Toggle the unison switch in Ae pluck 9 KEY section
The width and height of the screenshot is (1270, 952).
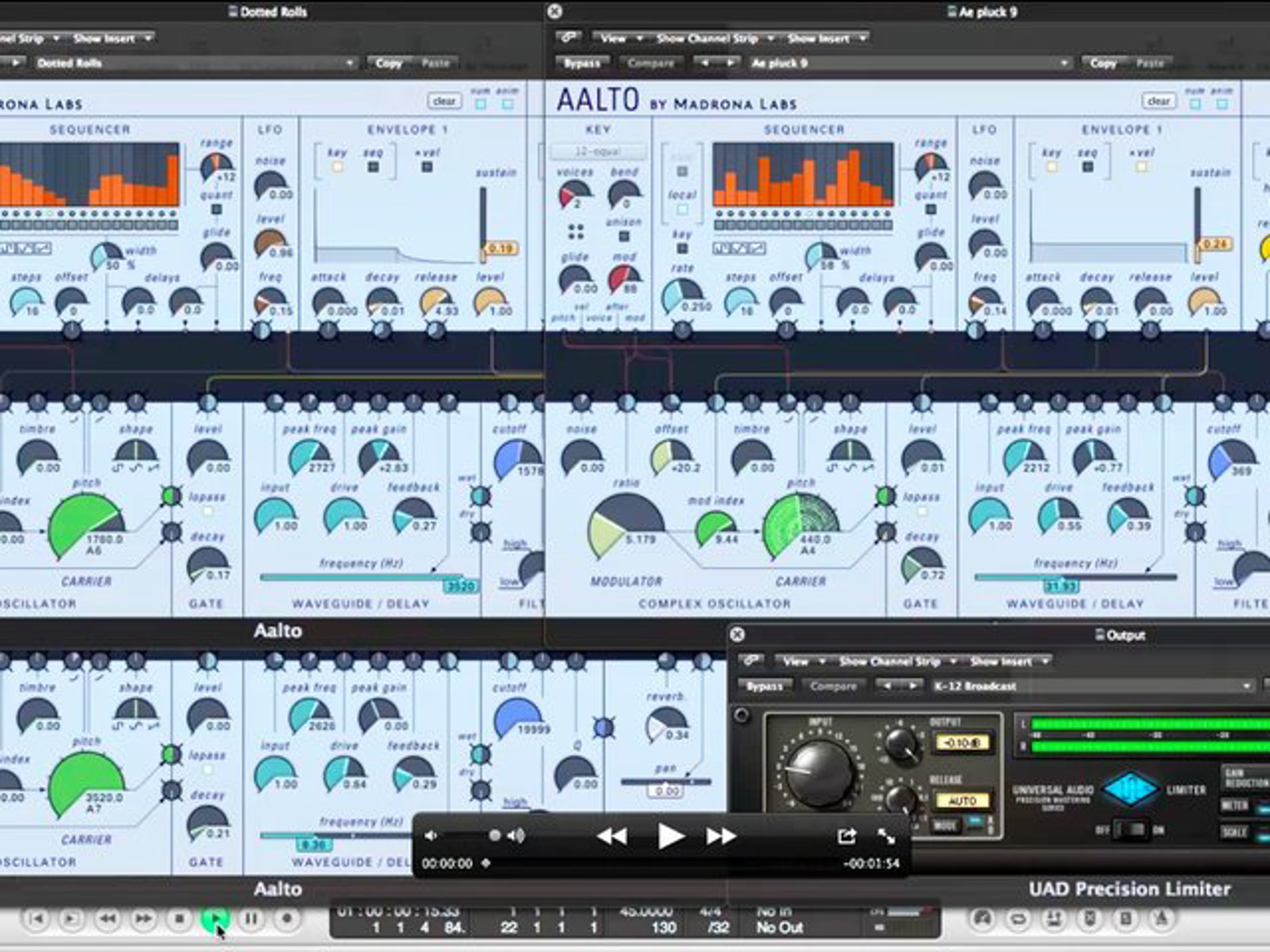[x=624, y=236]
